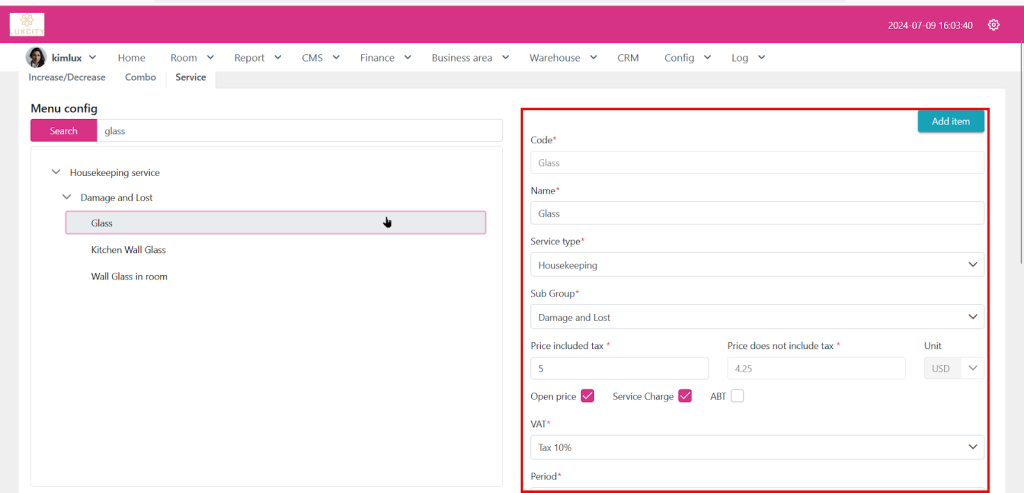Collapse the Damage and Lost node
Viewport: 1024px width, 493px height.
click(67, 198)
